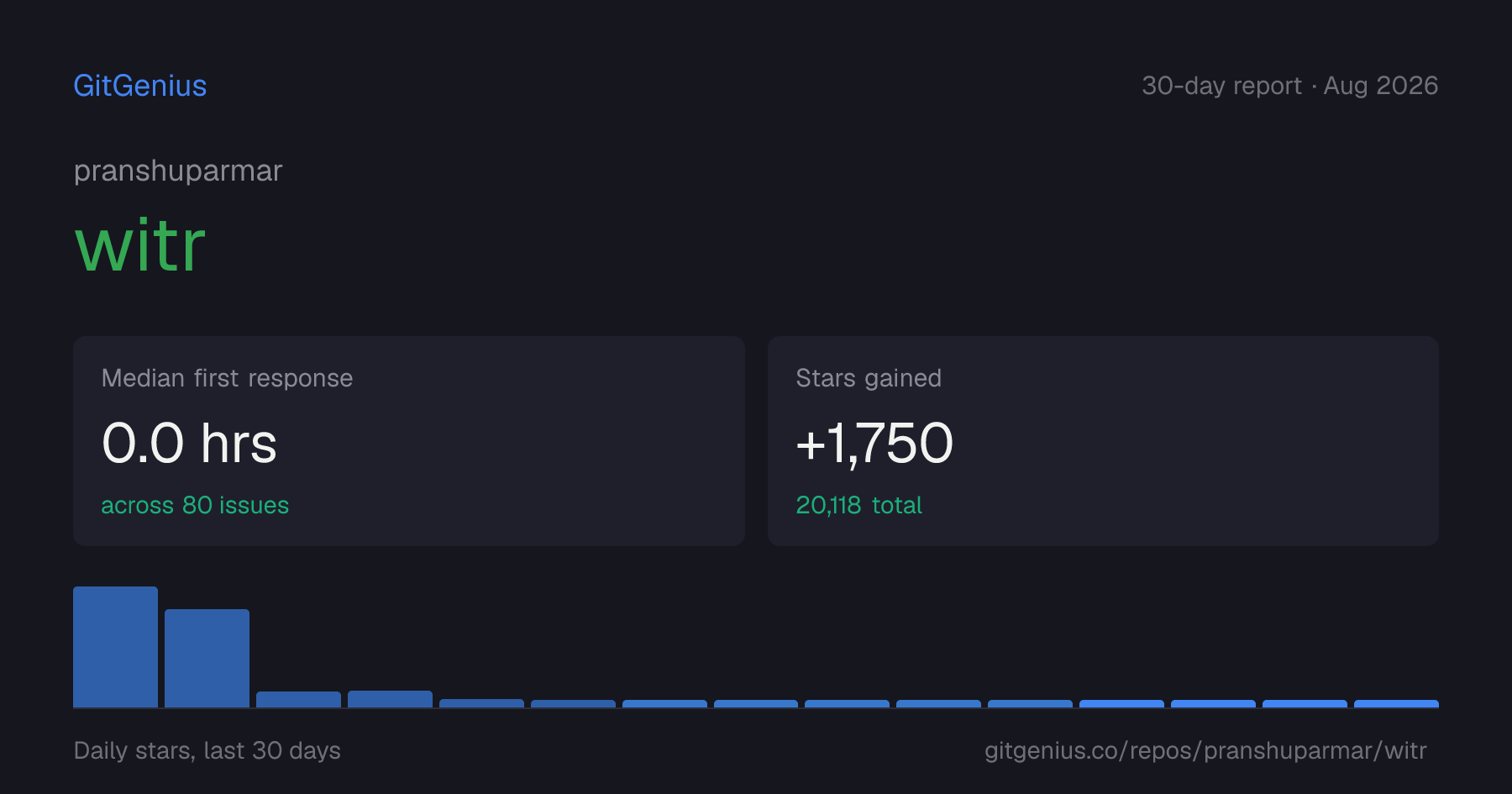Select the pranshuparmar owner name
This screenshot has height=794, width=1512.
178,171
